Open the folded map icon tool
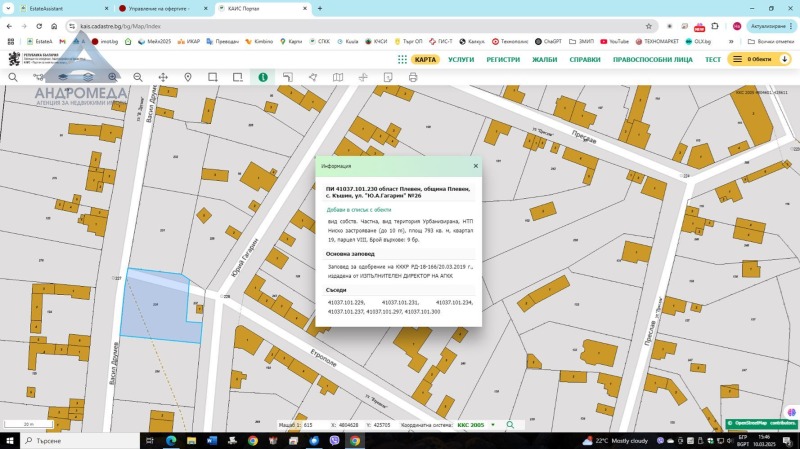Screen dimensions: 800x449 coord(338,77)
